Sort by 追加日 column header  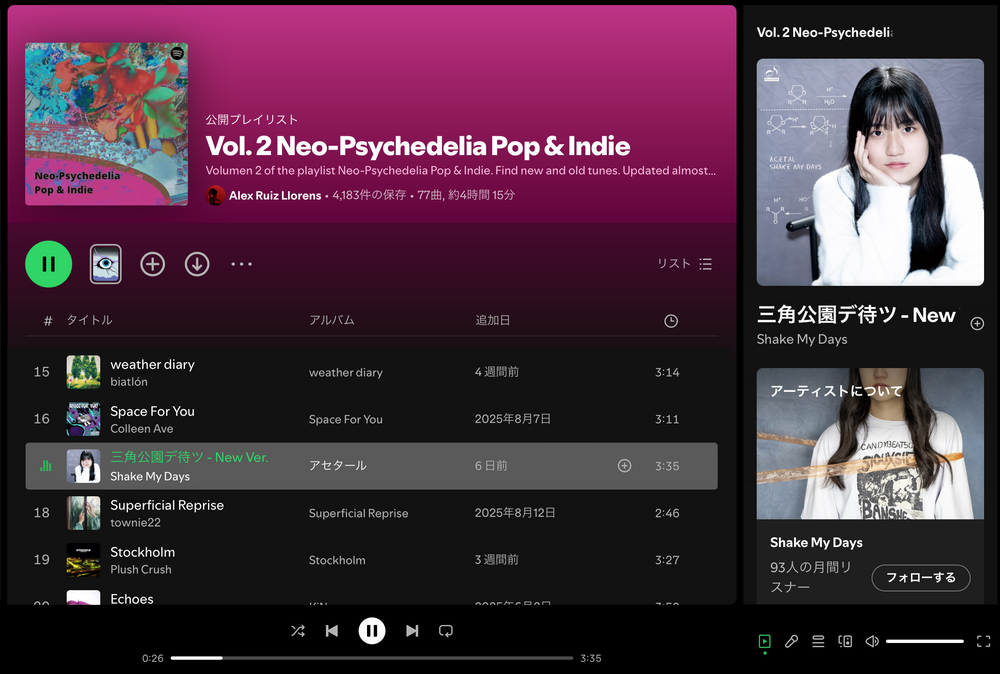point(492,320)
